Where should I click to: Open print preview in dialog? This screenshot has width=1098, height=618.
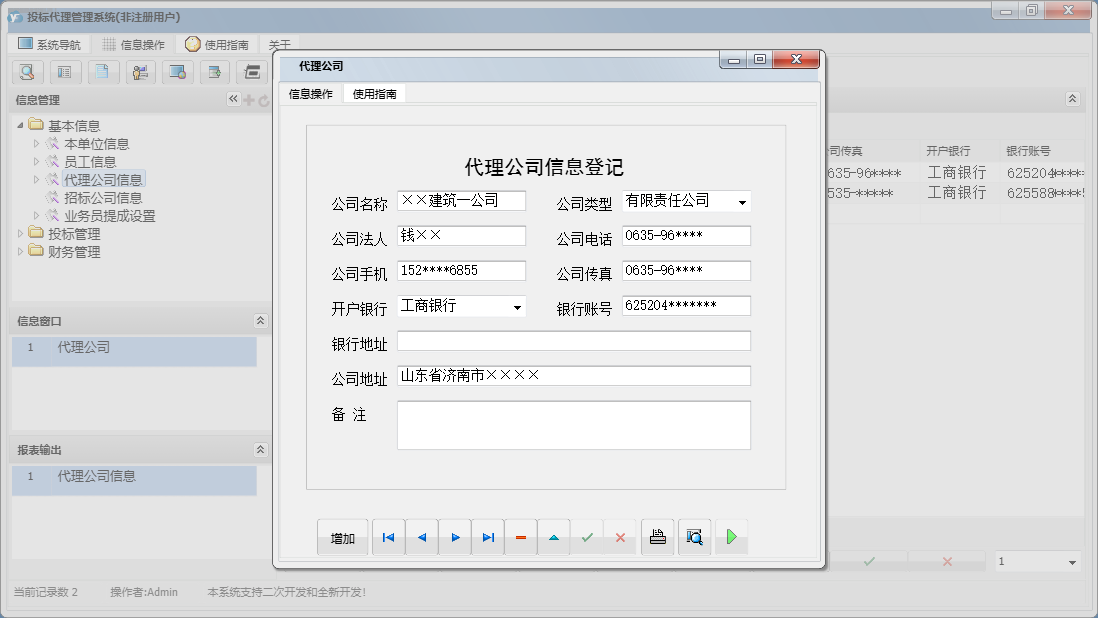pyautogui.click(x=695, y=538)
